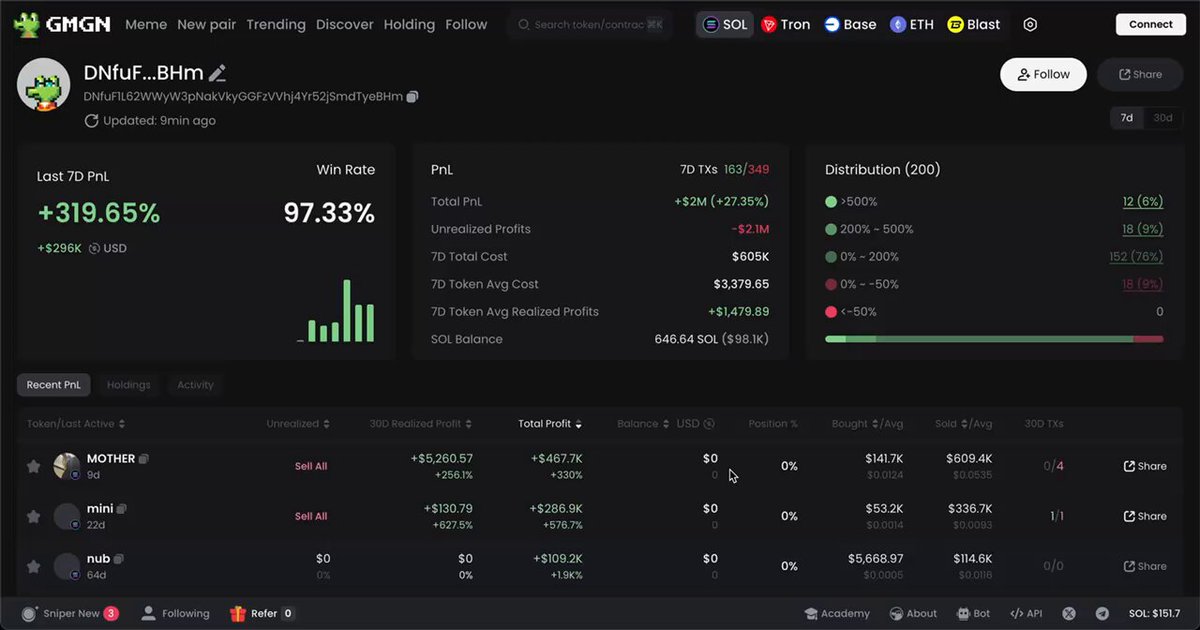
Task: Sort by Token/Last Active column
Action: click(x=77, y=424)
